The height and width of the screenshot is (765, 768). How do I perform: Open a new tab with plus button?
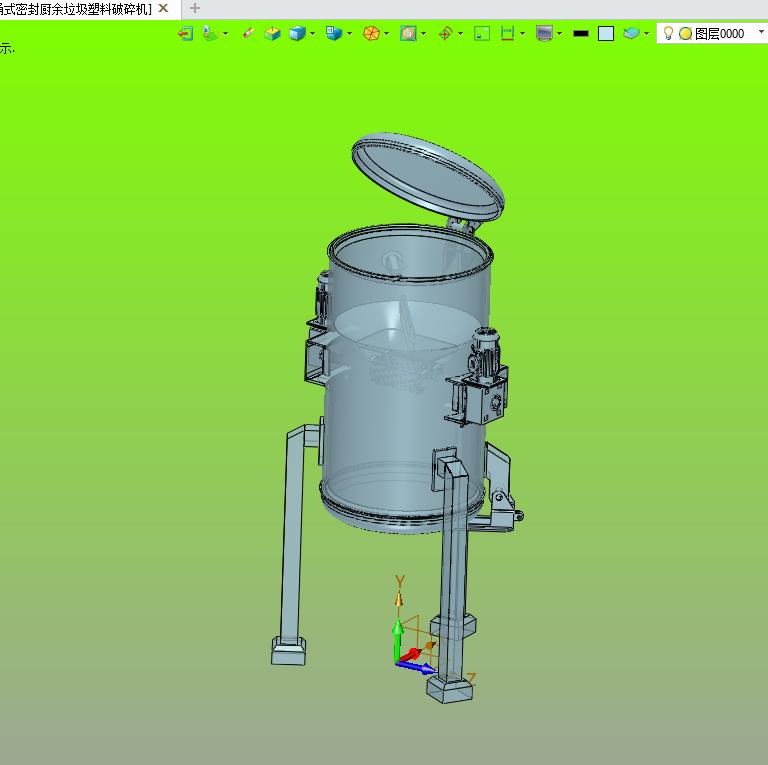(x=195, y=8)
